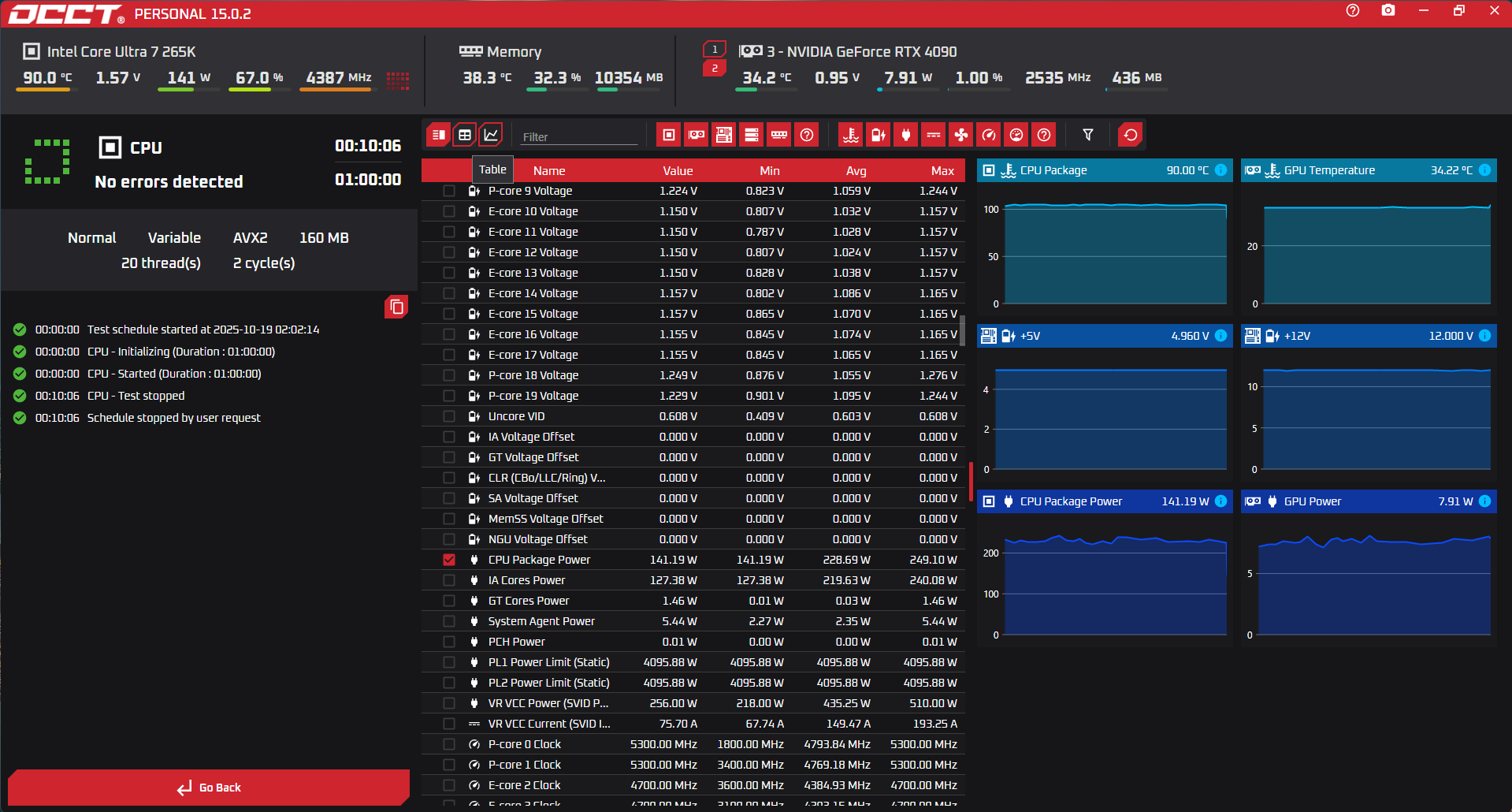Image resolution: width=1512 pixels, height=812 pixels.
Task: Click the reset min/max values icon
Action: click(1130, 135)
